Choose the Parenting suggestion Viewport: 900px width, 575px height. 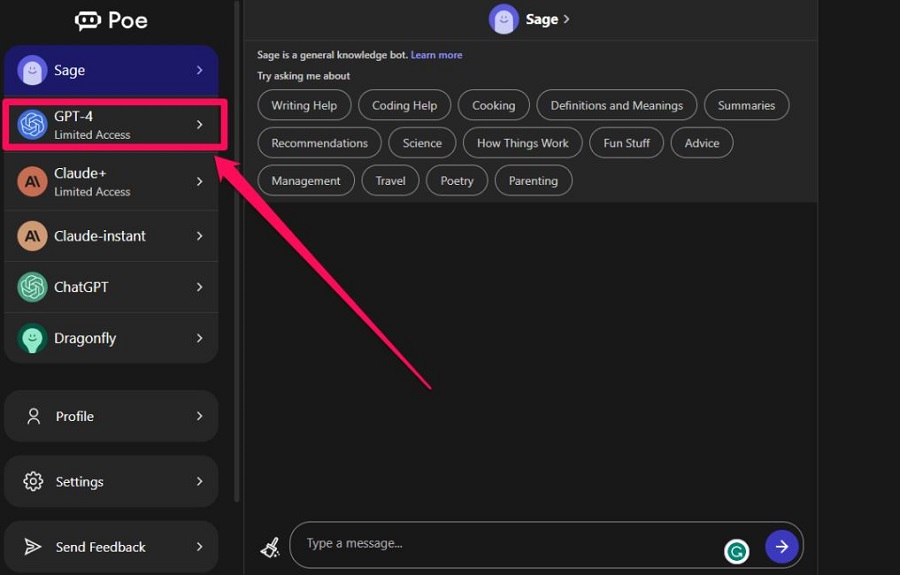(533, 181)
